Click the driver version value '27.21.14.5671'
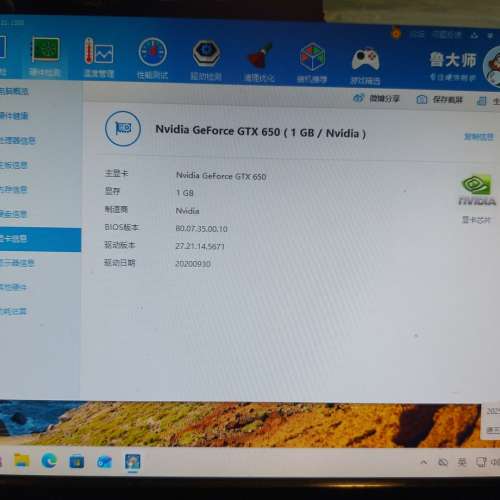The height and width of the screenshot is (500, 500). [x=200, y=246]
